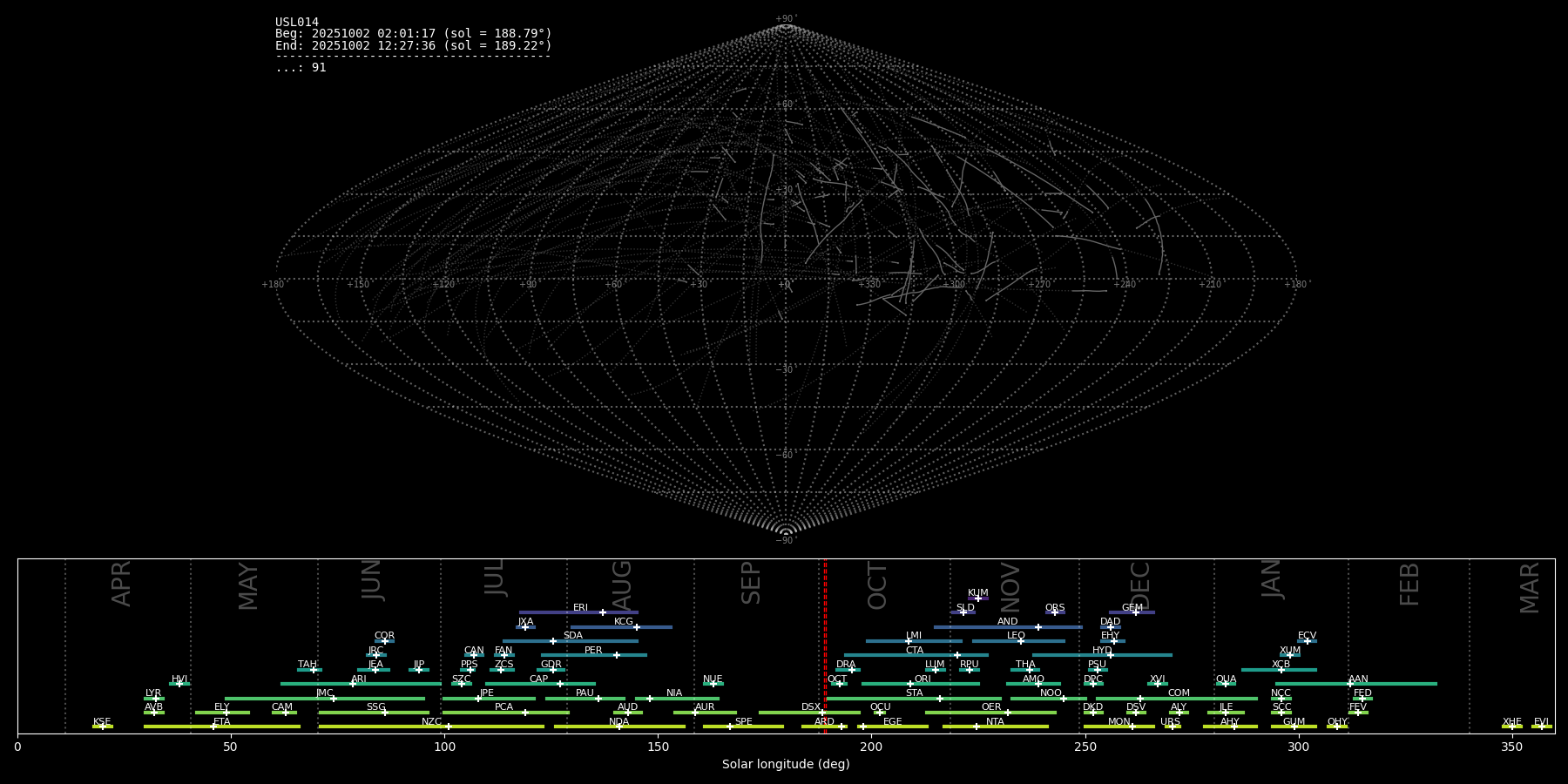Click the 200 tick on solar longitude axis
The height and width of the screenshot is (784, 1568).
(871, 746)
